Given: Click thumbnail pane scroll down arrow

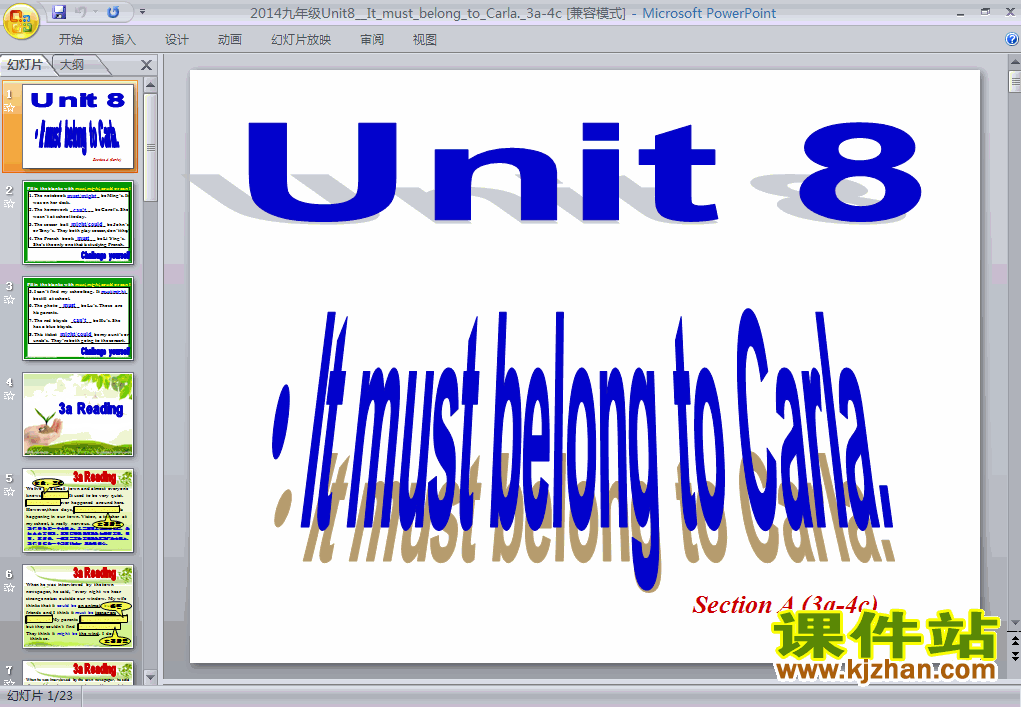Looking at the screenshot, I should pos(150,677).
